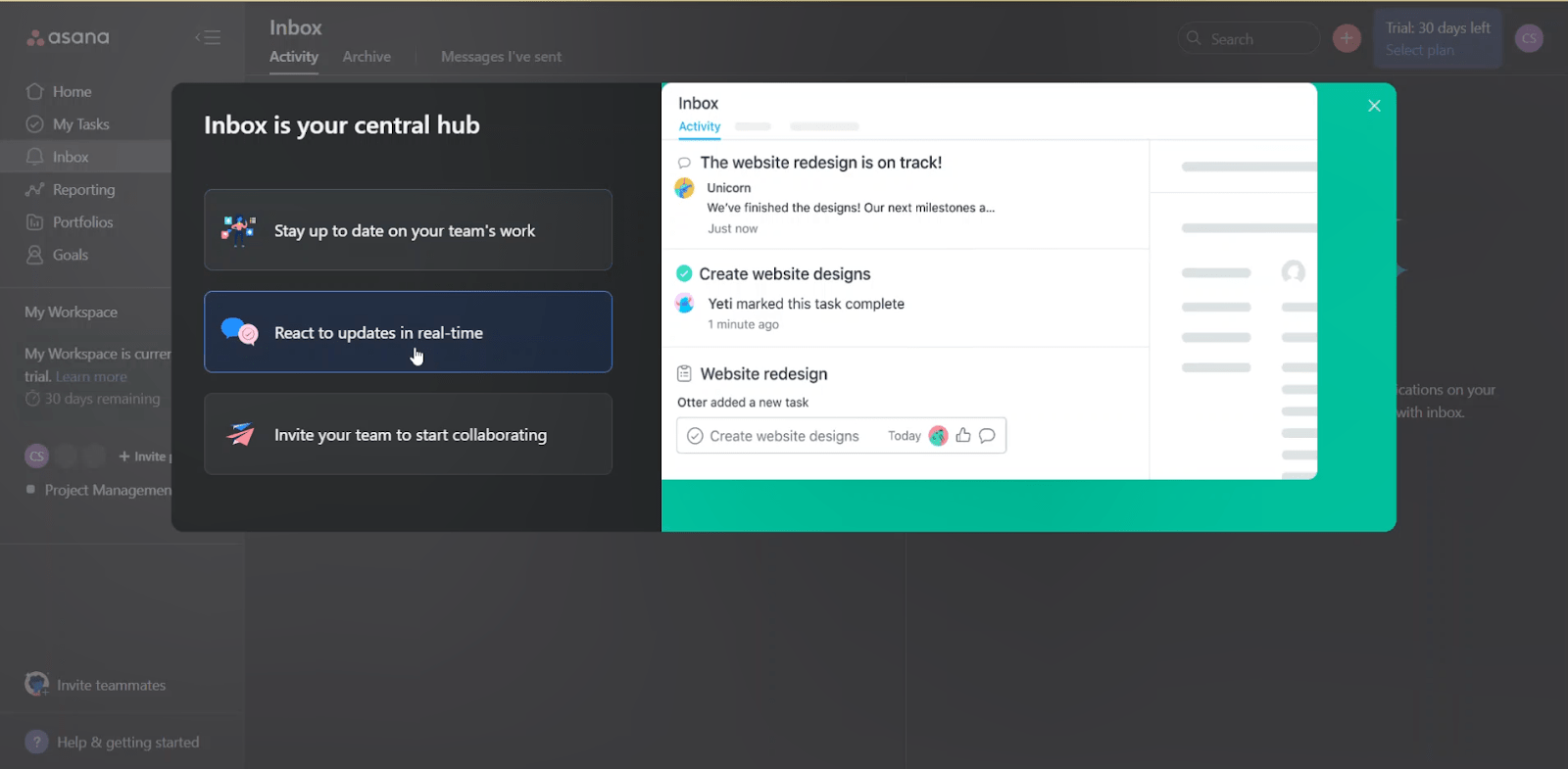The width and height of the screenshot is (1568, 769).
Task: Switch to the Activity tab in background Inbox
Action: click(x=294, y=57)
